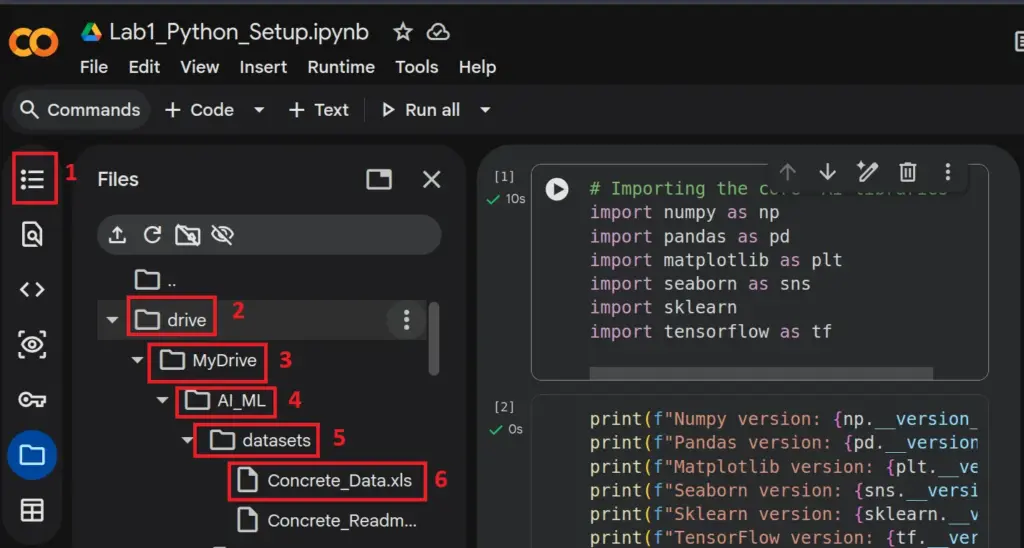Viewport: 1024px width, 548px height.
Task: Open the Commands search button
Action: click(80, 110)
